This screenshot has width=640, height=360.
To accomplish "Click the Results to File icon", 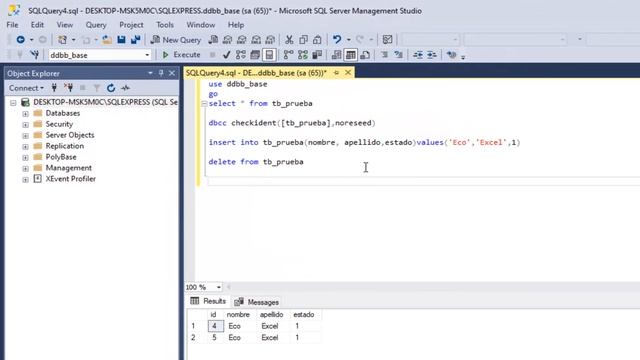I will click(x=365, y=55).
